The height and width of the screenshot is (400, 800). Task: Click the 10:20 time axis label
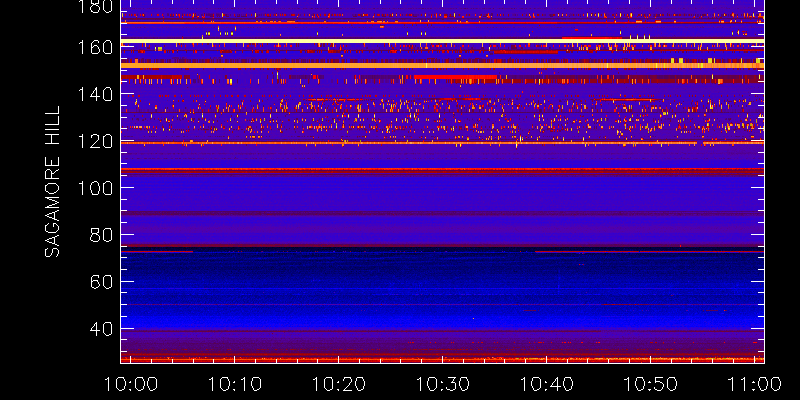click(x=338, y=384)
